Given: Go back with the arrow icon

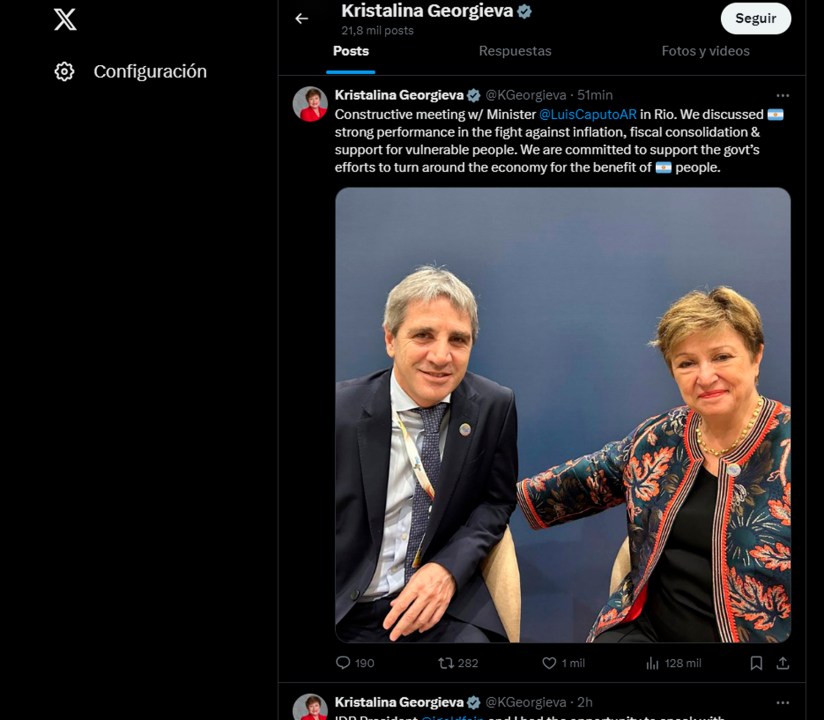Looking at the screenshot, I should coord(301,18).
